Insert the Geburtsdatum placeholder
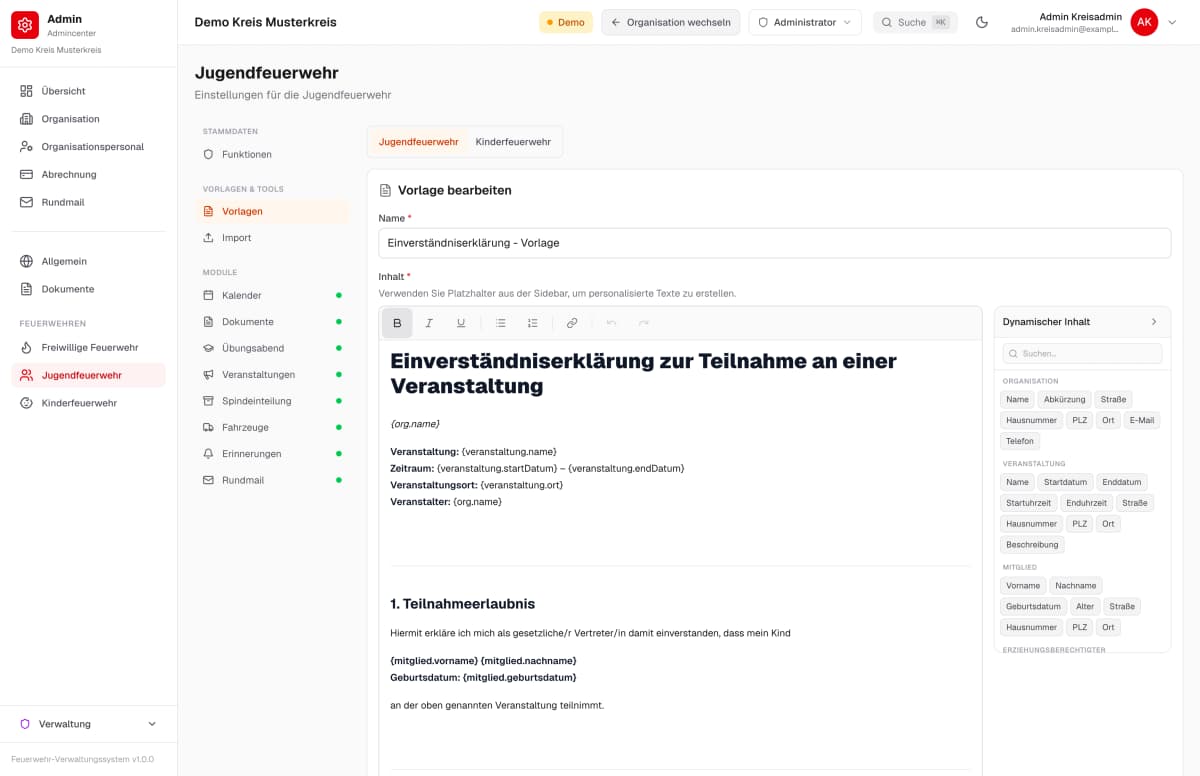Viewport: 1200px width, 776px height. pos(1034,607)
